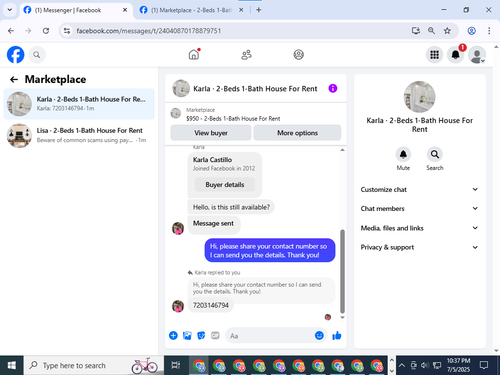Open the account profile avatar menu

pos(477,55)
